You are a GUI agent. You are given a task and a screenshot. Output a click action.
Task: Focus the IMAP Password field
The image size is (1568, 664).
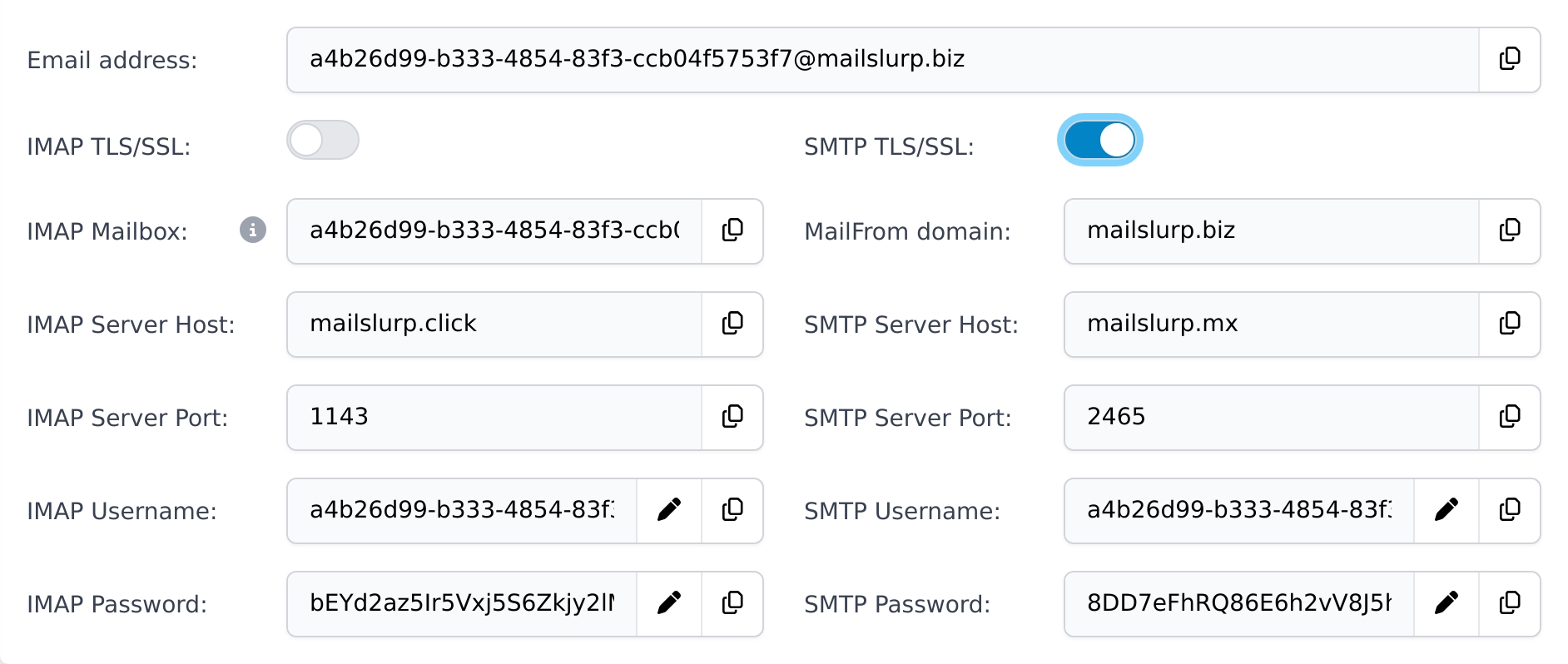462,604
